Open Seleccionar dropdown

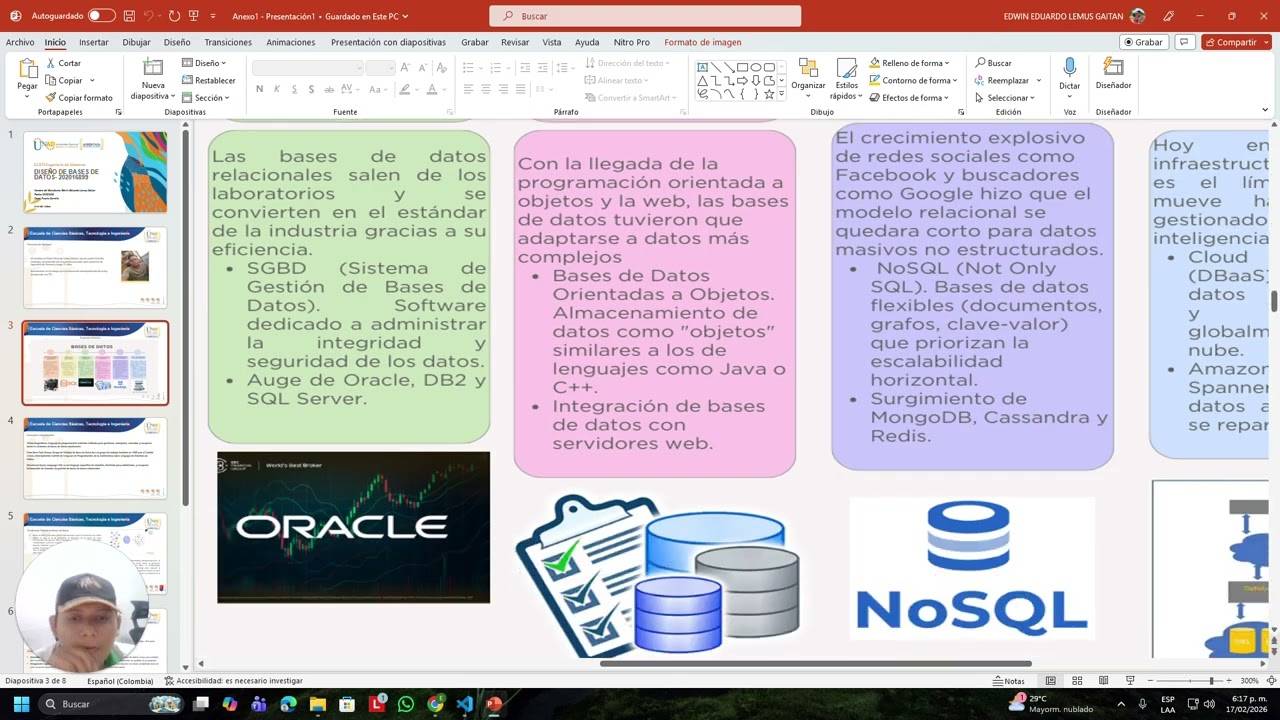tap(1004, 98)
